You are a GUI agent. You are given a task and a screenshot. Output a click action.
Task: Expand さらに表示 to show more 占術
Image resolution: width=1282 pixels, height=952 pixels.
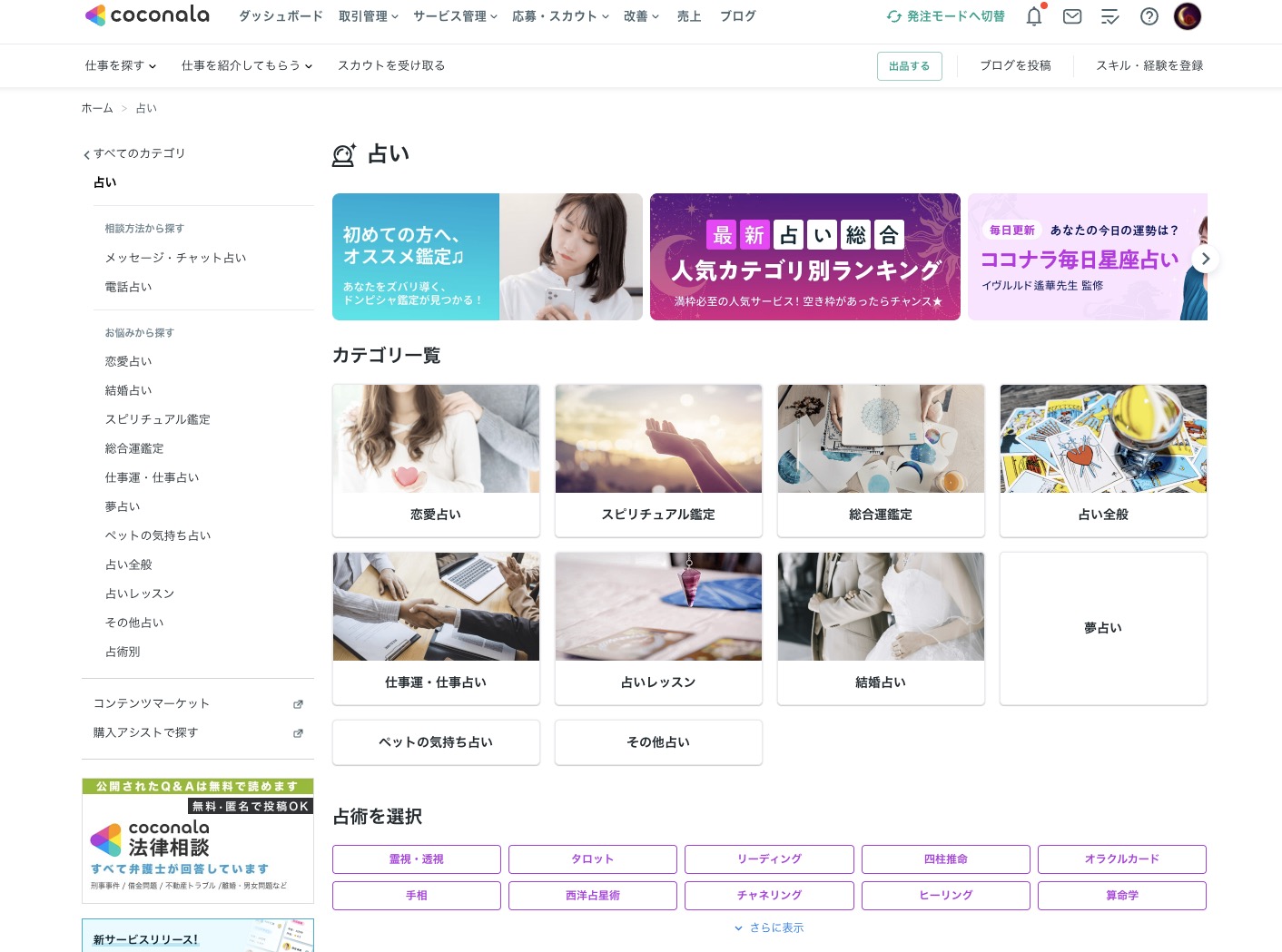click(x=769, y=927)
